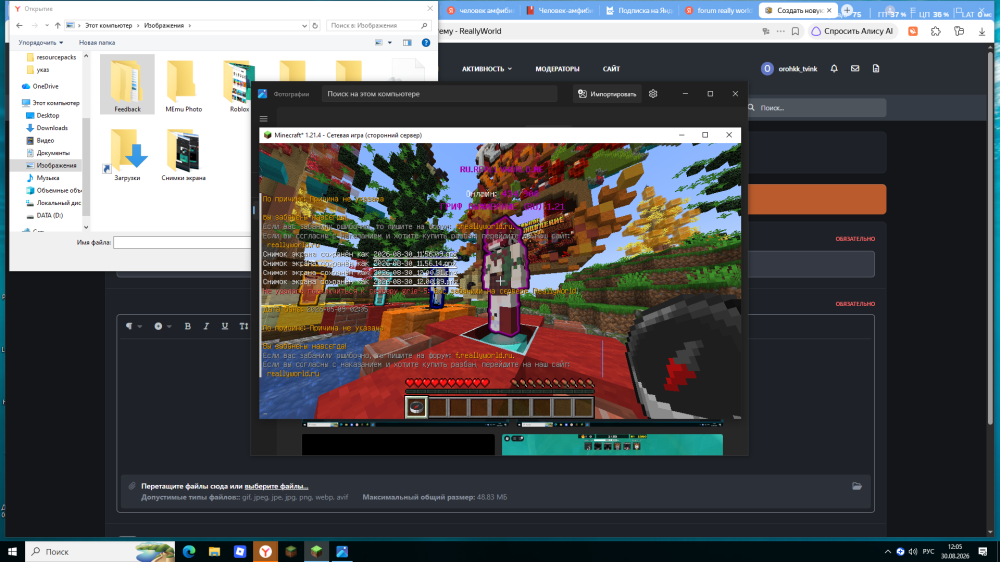Show hidden system tray icons

888,552
